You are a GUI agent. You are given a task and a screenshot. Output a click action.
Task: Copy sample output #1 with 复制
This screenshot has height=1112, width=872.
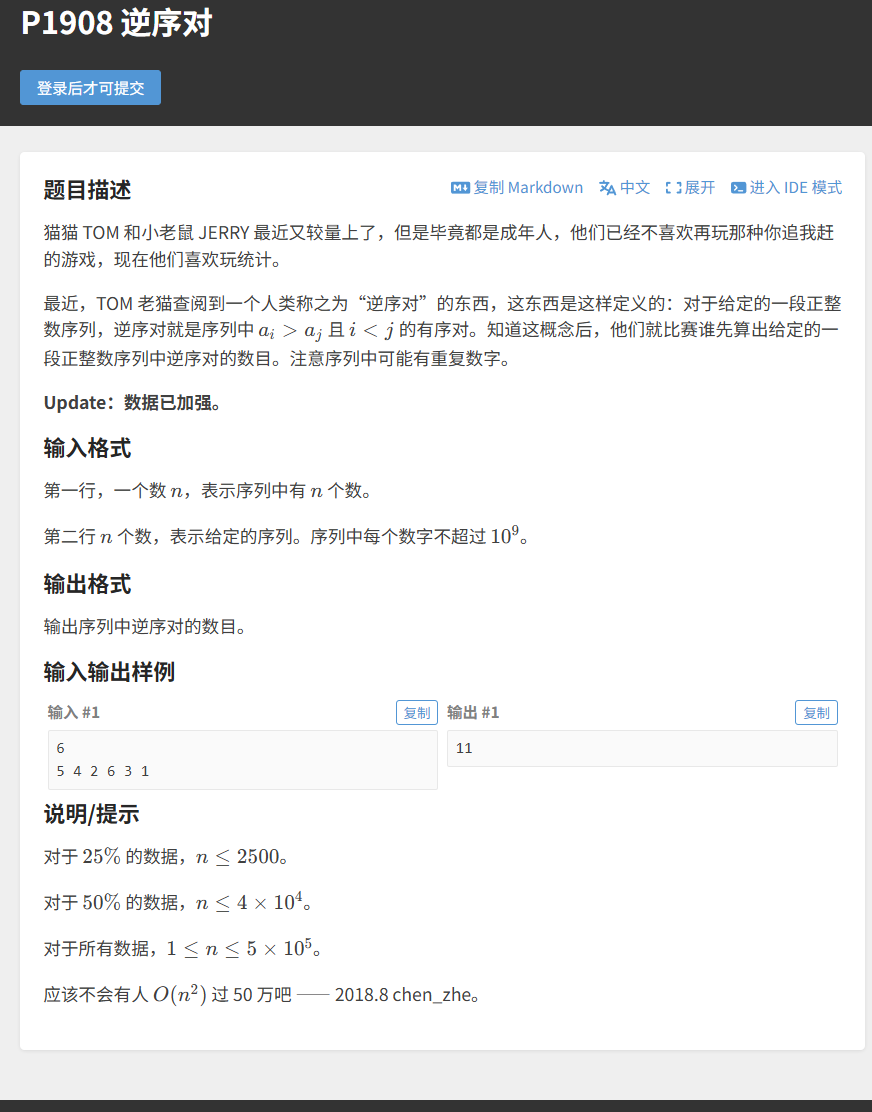[817, 713]
